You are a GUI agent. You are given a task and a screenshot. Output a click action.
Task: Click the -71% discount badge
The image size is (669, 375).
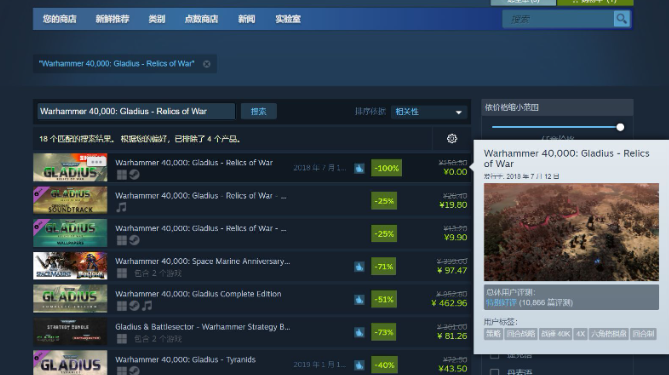click(x=384, y=267)
